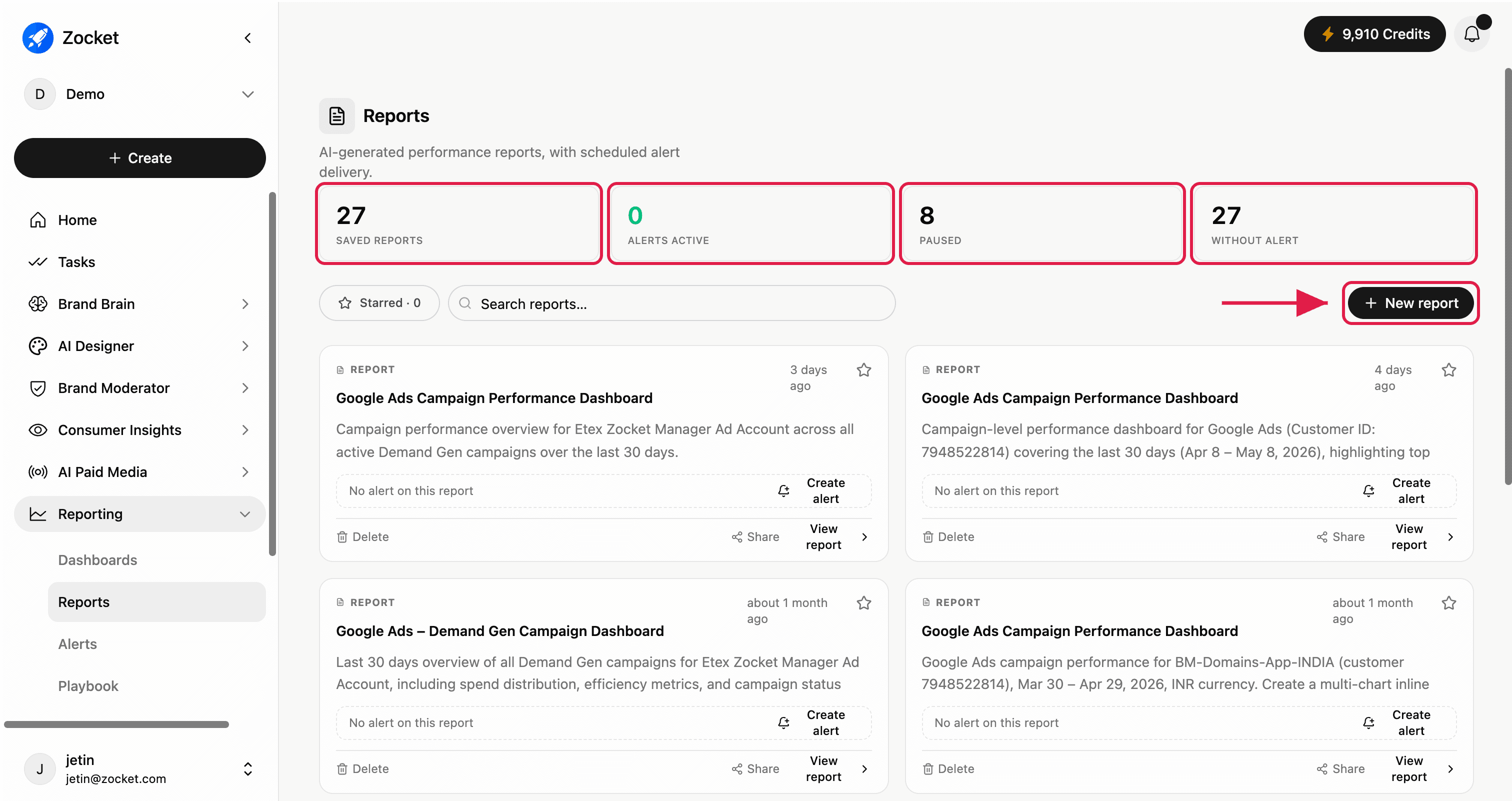
Task: Click the Paused stat card
Action: [1042, 223]
